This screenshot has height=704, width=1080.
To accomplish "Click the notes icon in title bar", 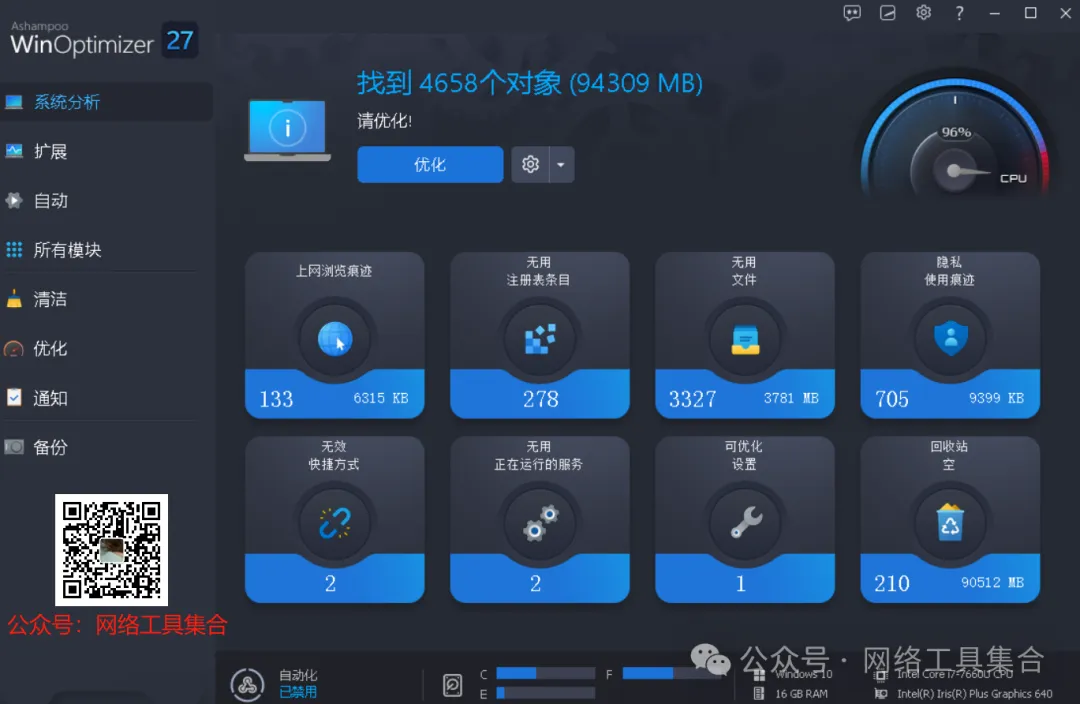I will point(888,13).
